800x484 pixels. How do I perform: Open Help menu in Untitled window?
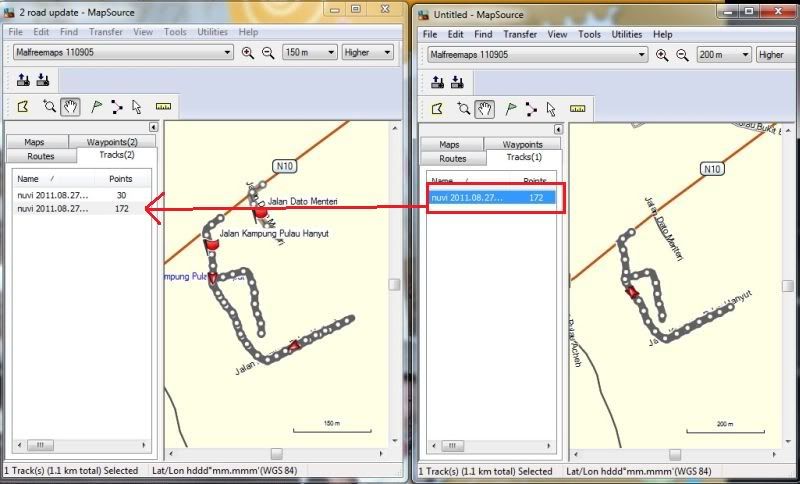point(662,34)
